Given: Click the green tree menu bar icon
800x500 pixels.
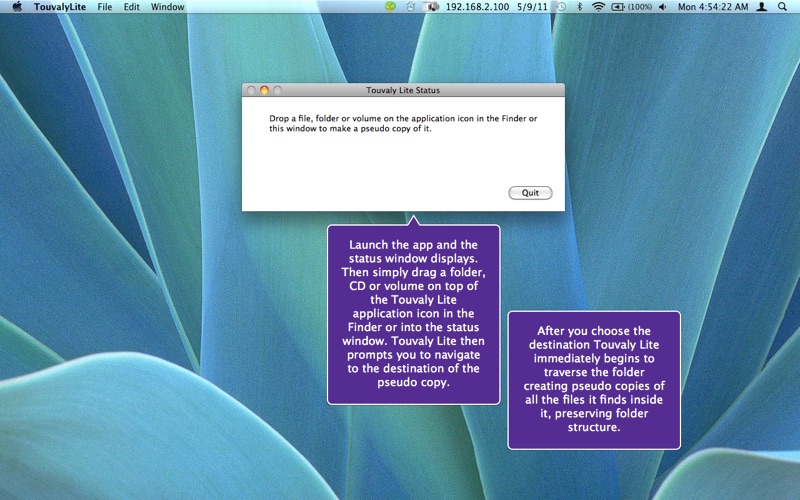Looking at the screenshot, I should (390, 7).
